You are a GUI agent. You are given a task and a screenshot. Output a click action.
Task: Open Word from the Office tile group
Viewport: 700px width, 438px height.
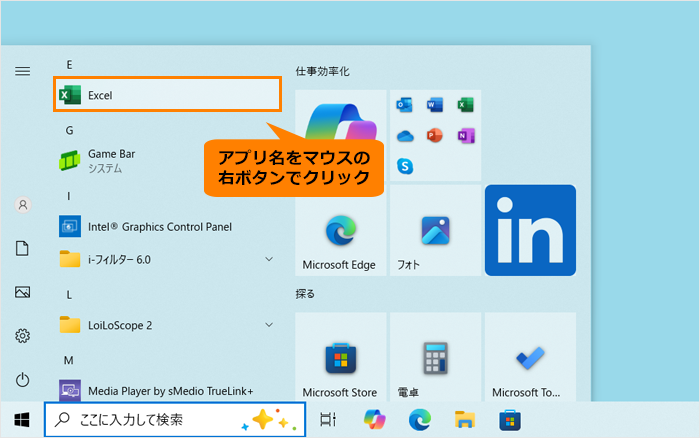click(435, 105)
